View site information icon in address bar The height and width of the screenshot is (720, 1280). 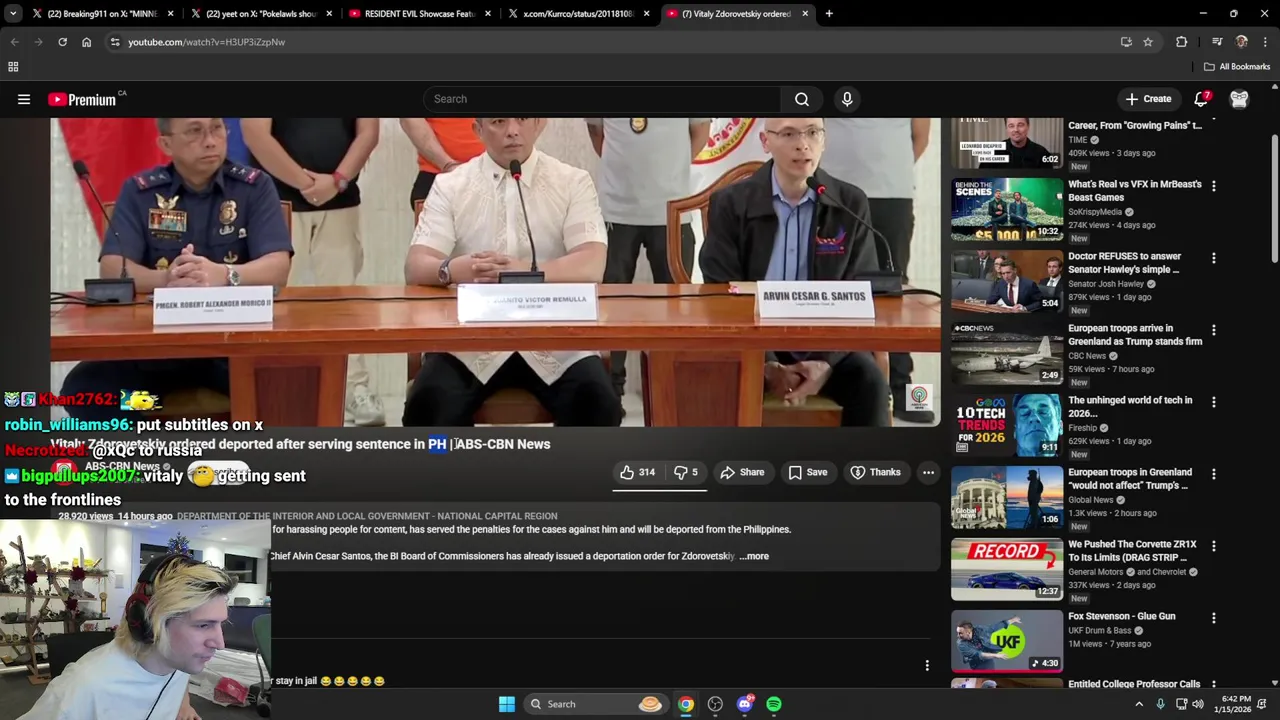115,42
